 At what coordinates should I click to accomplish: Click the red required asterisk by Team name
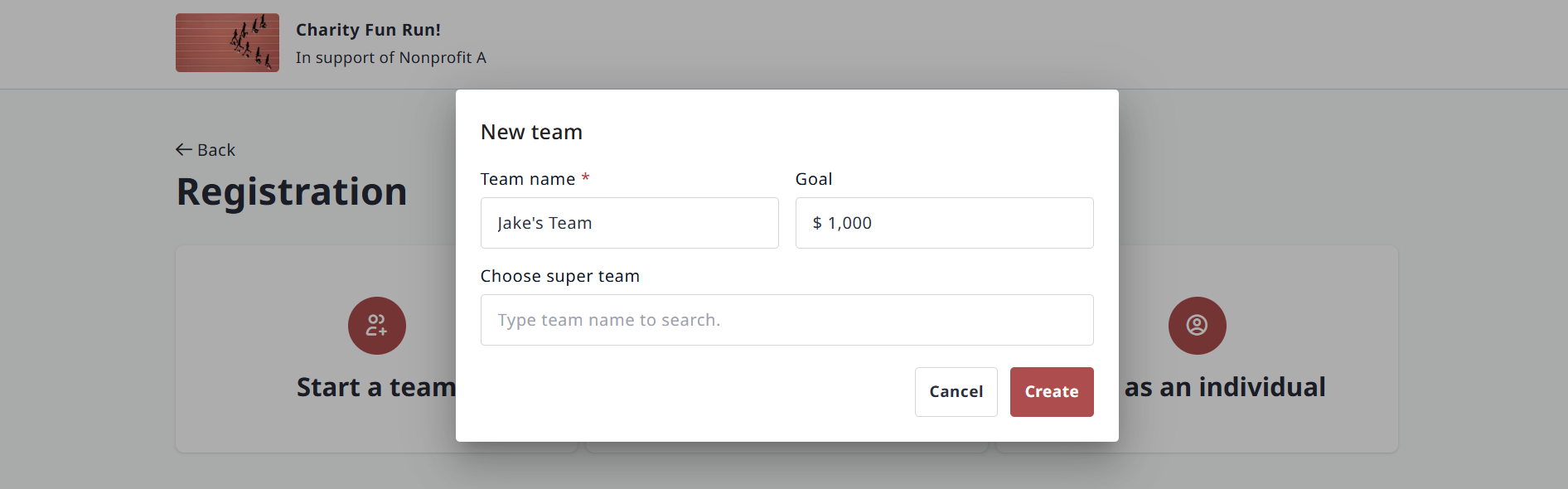point(585,178)
